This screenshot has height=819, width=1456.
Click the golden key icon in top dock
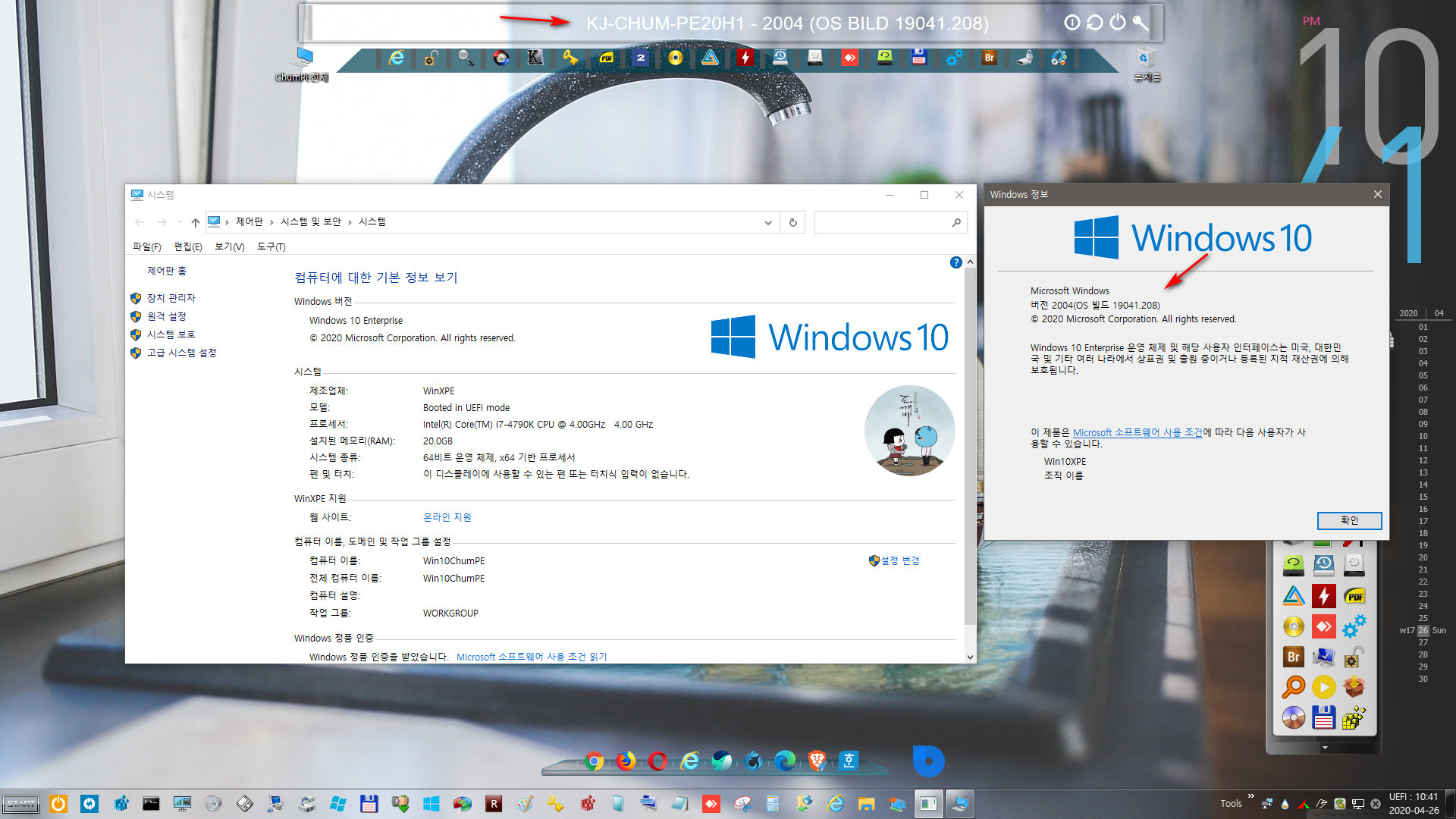[570, 58]
